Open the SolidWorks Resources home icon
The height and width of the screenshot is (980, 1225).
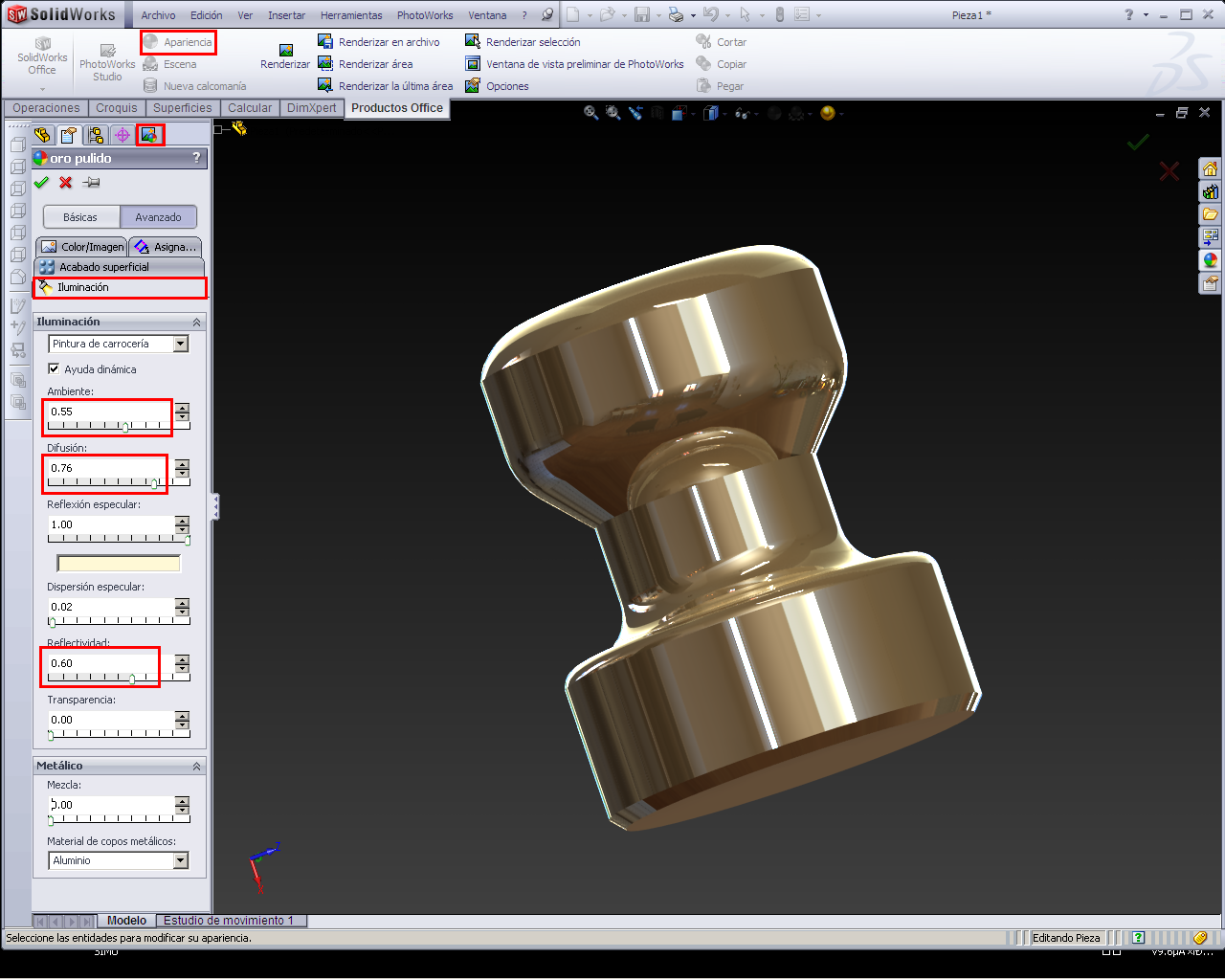(x=1211, y=168)
